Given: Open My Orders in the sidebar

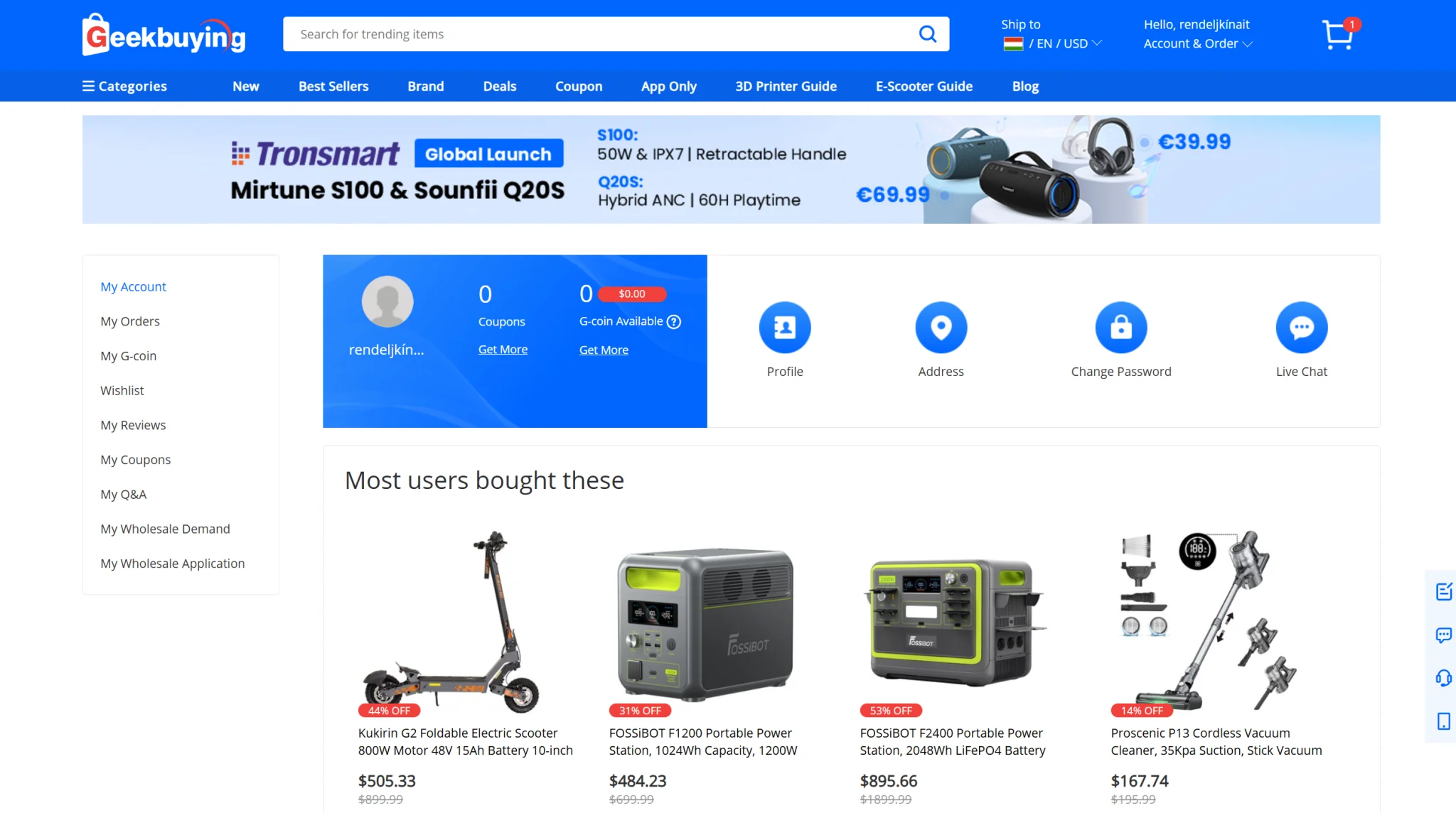Looking at the screenshot, I should (130, 321).
